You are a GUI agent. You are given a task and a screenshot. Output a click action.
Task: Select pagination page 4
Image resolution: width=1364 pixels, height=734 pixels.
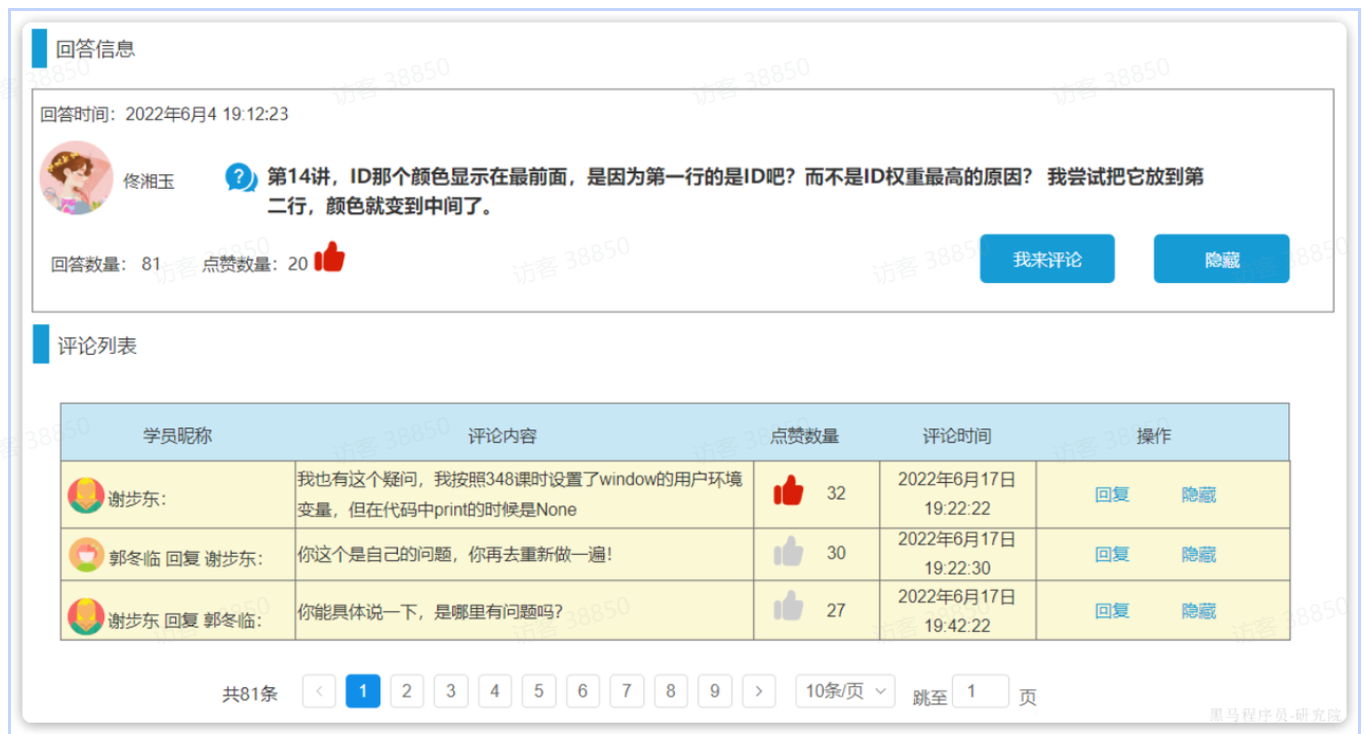[x=495, y=691]
